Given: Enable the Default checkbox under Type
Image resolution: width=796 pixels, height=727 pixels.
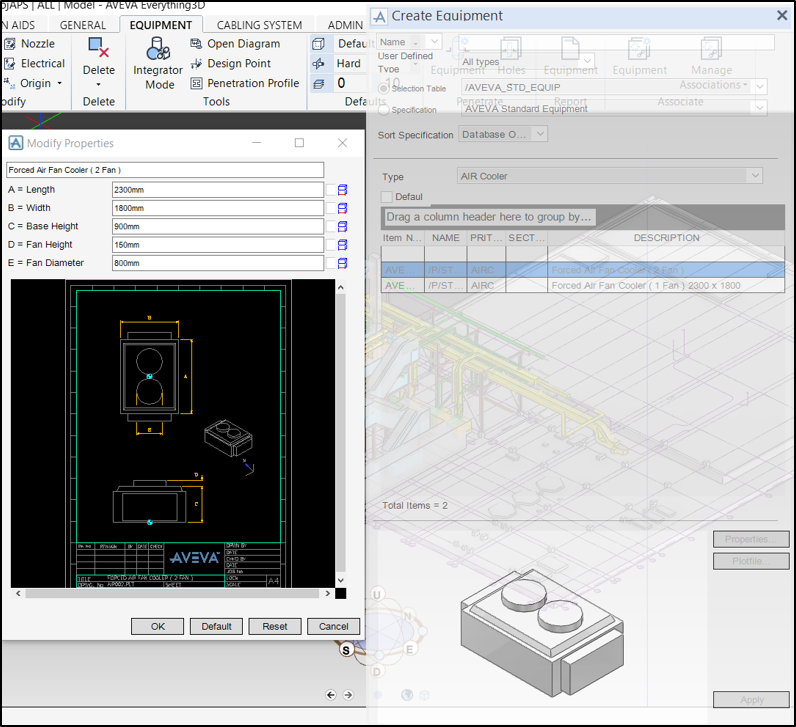Looking at the screenshot, I should click(x=387, y=197).
